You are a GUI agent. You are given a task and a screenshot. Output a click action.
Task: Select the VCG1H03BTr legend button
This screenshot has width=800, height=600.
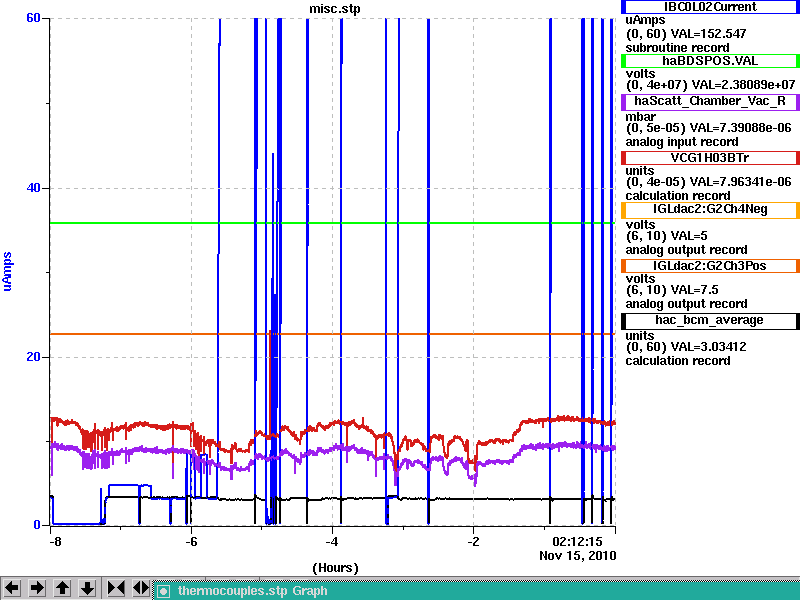point(710,158)
